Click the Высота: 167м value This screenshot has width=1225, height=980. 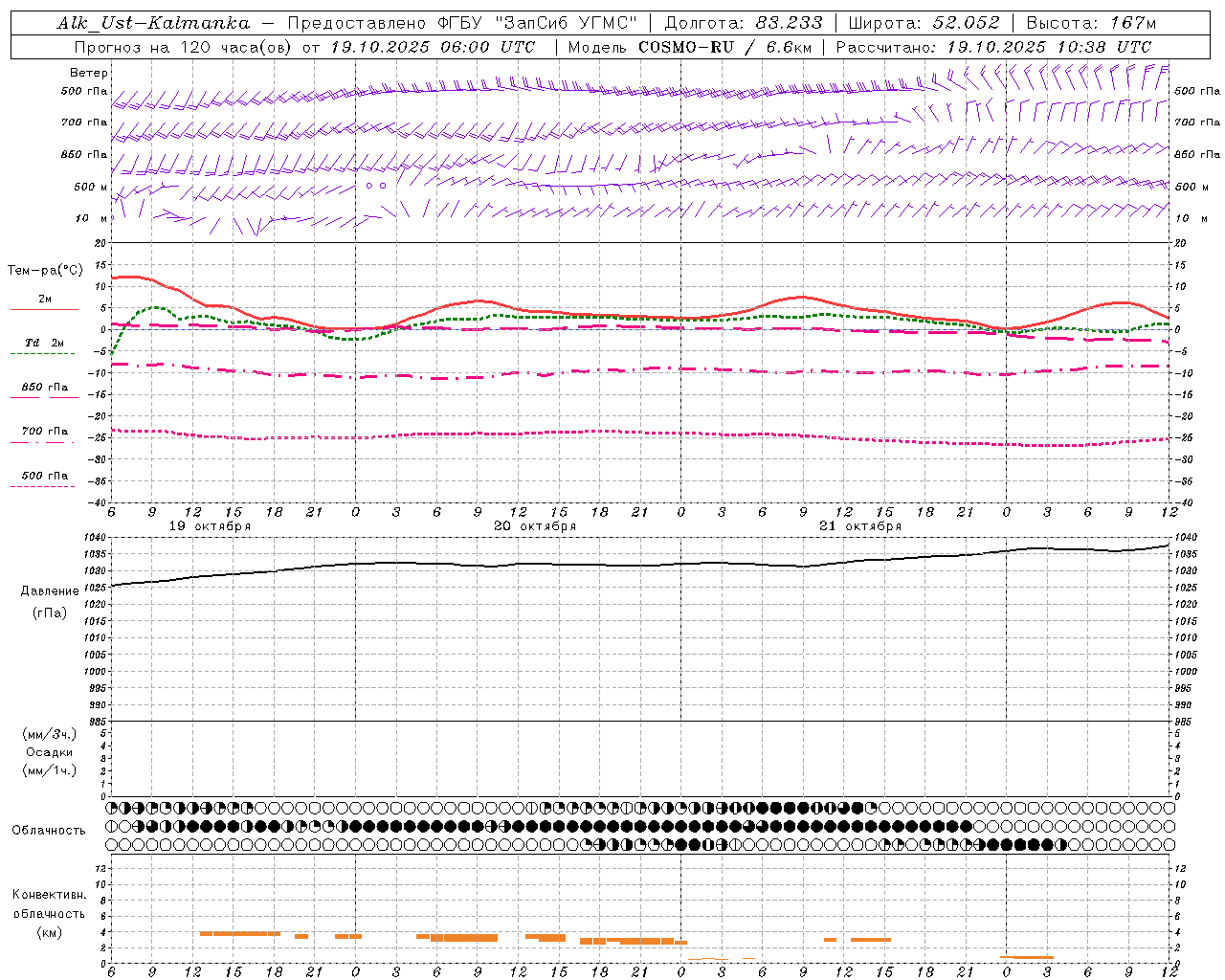pos(1091,23)
